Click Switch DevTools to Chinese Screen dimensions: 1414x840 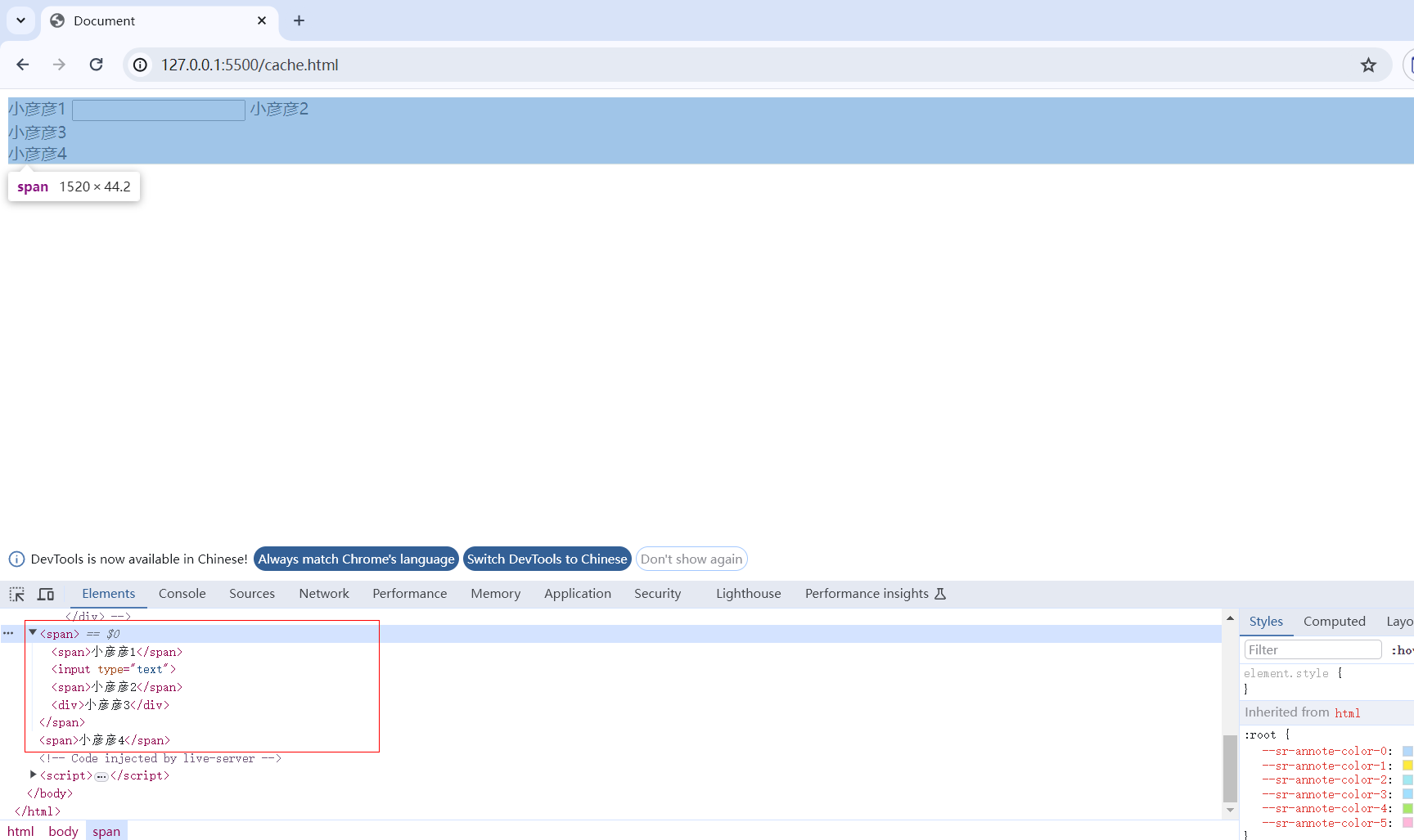[x=547, y=559]
